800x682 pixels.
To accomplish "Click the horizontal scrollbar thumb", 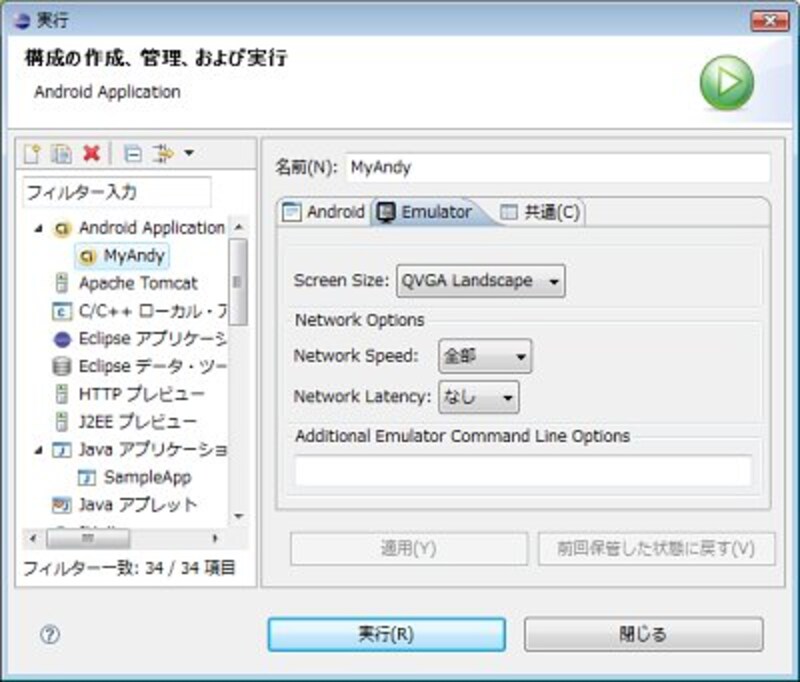I will (88, 538).
